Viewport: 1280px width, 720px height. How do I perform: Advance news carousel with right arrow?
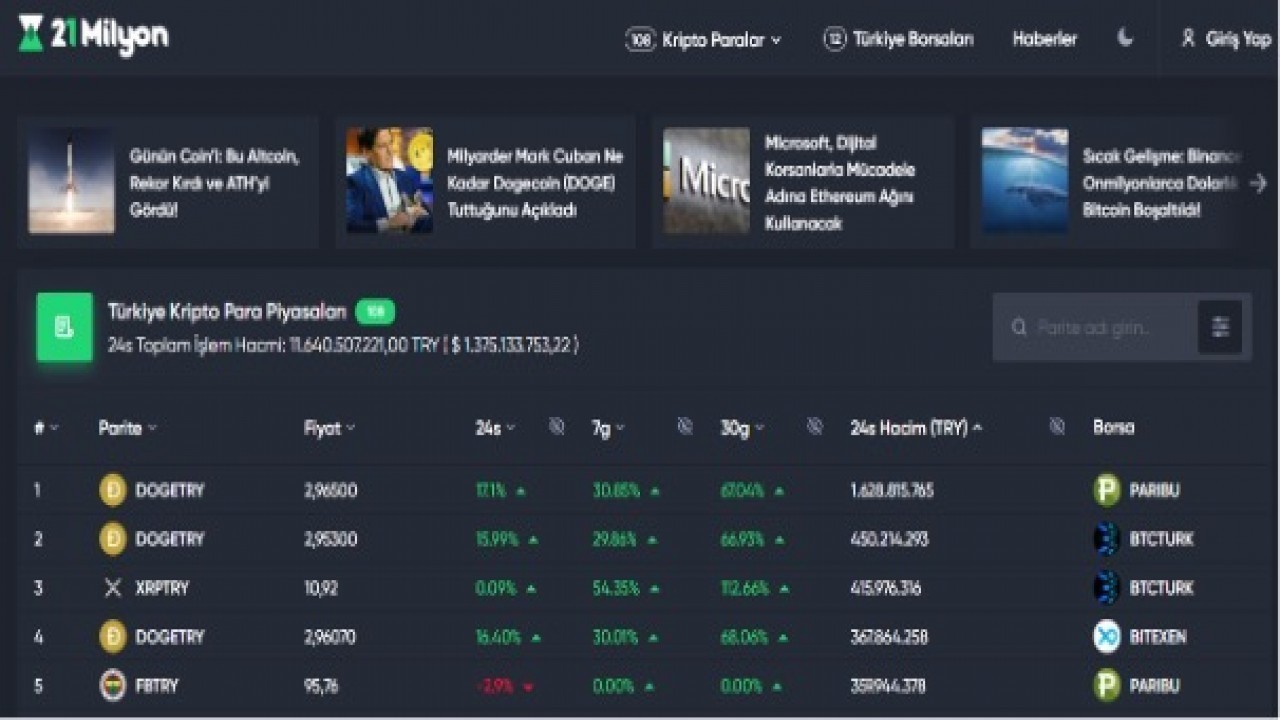[1258, 183]
